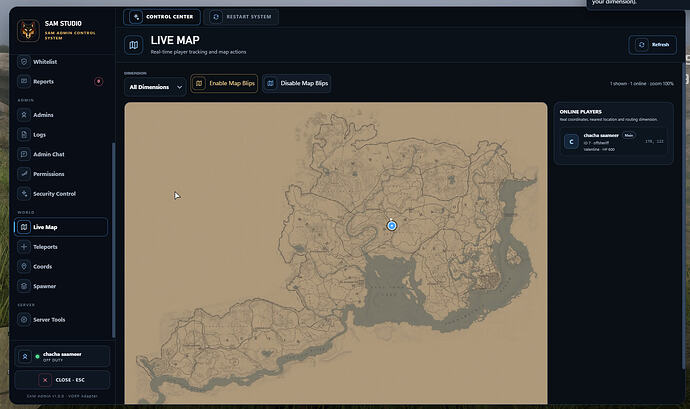Click the '1 shown · 1 online' status text
Screen dimensions: 690x409
(x=642, y=84)
